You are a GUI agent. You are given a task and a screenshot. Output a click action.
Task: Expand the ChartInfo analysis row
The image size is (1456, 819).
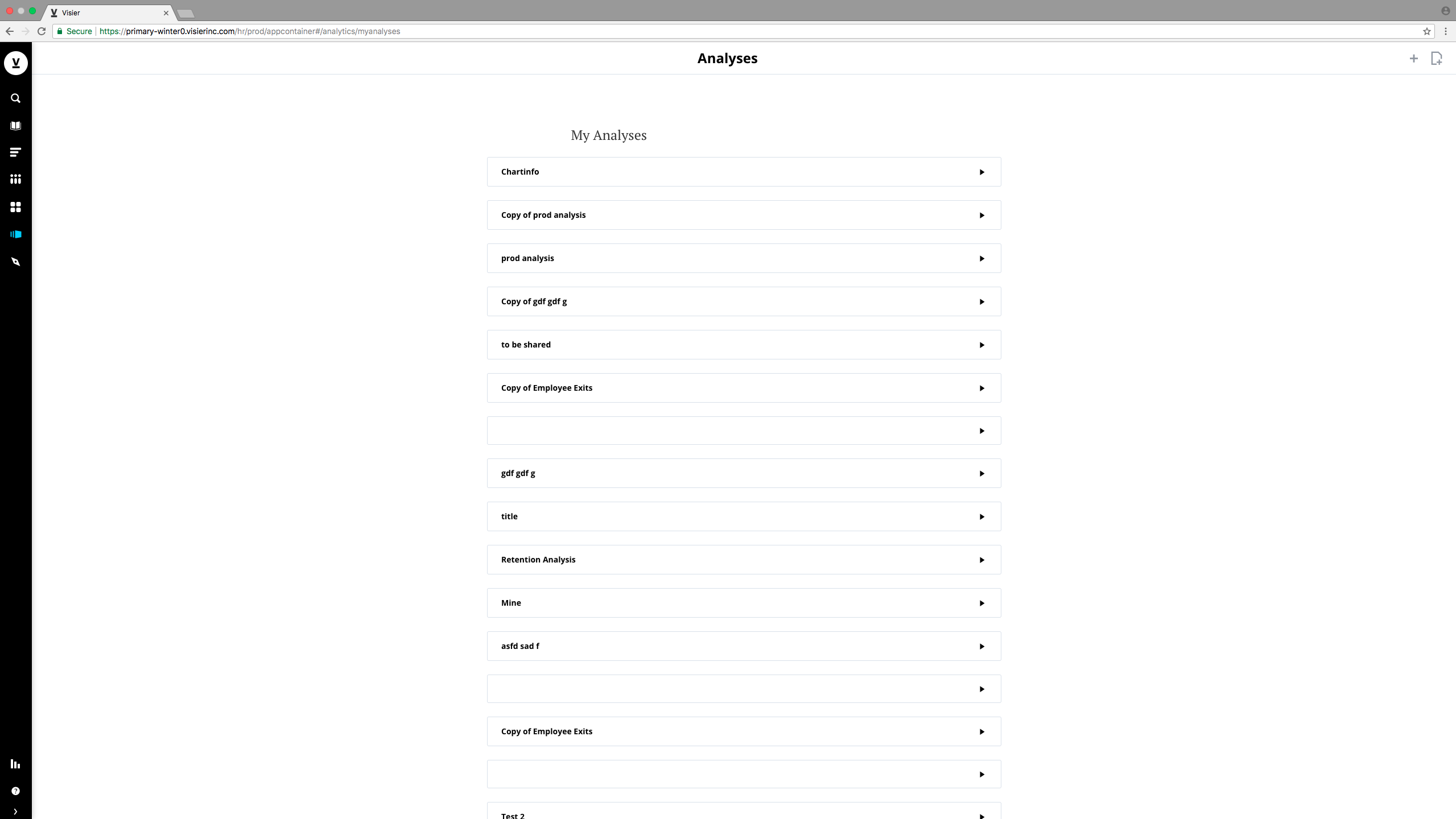pos(982,172)
